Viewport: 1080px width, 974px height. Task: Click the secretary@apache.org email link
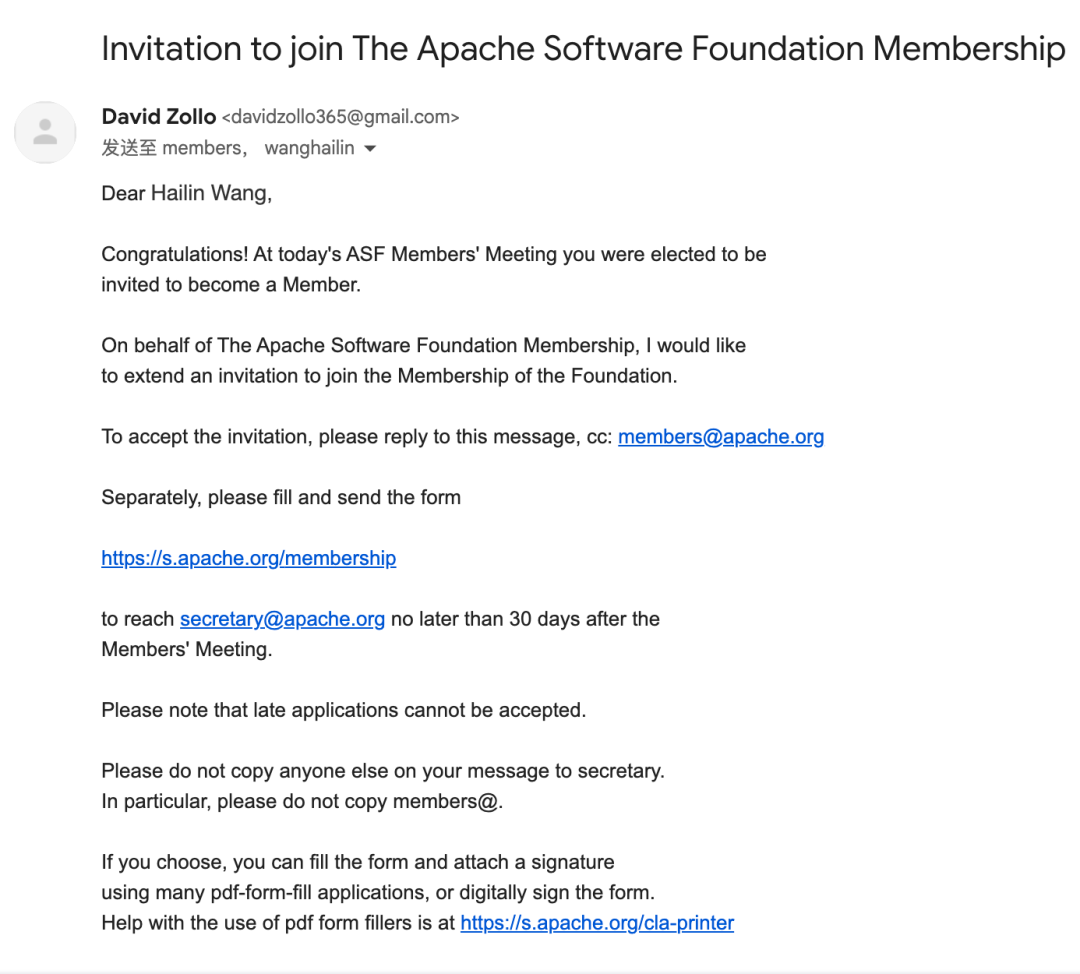tap(282, 619)
